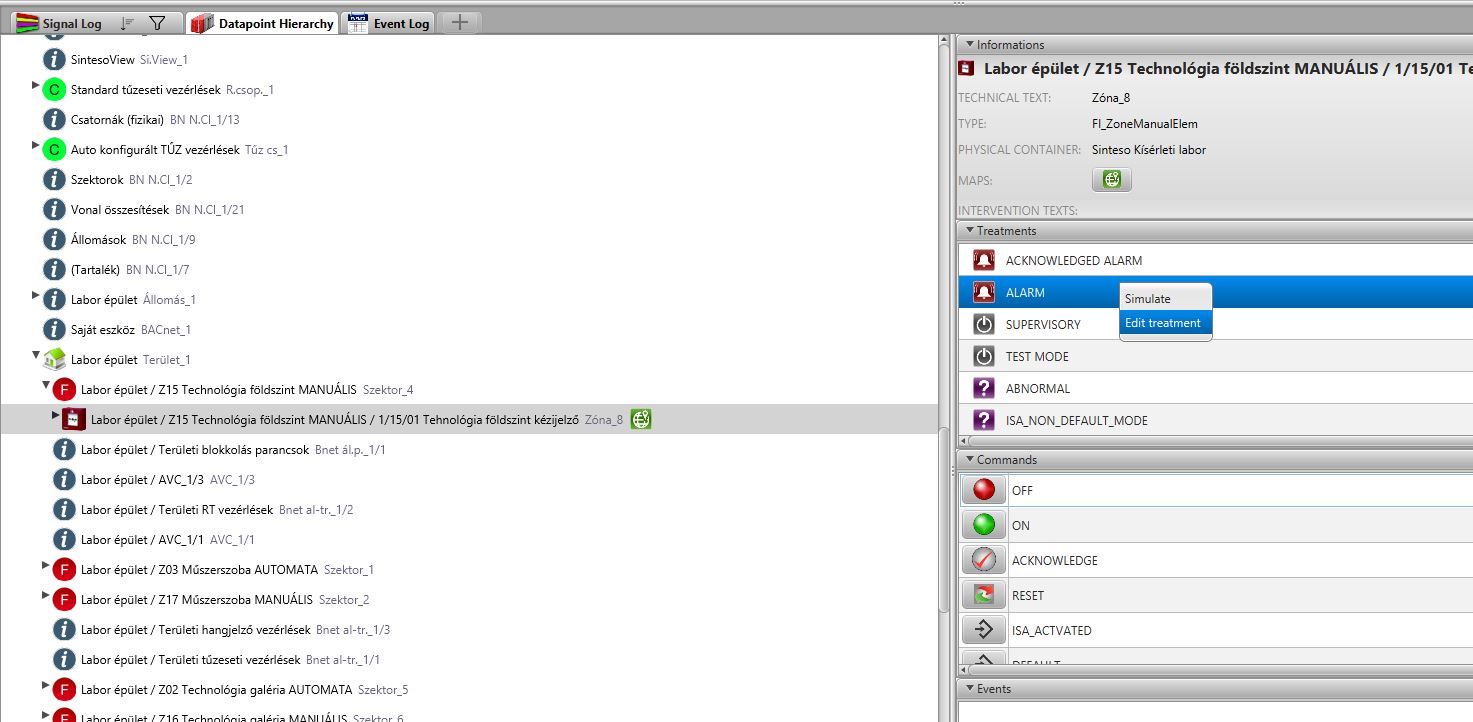
Task: Switch to the Event Log tab
Action: (389, 23)
